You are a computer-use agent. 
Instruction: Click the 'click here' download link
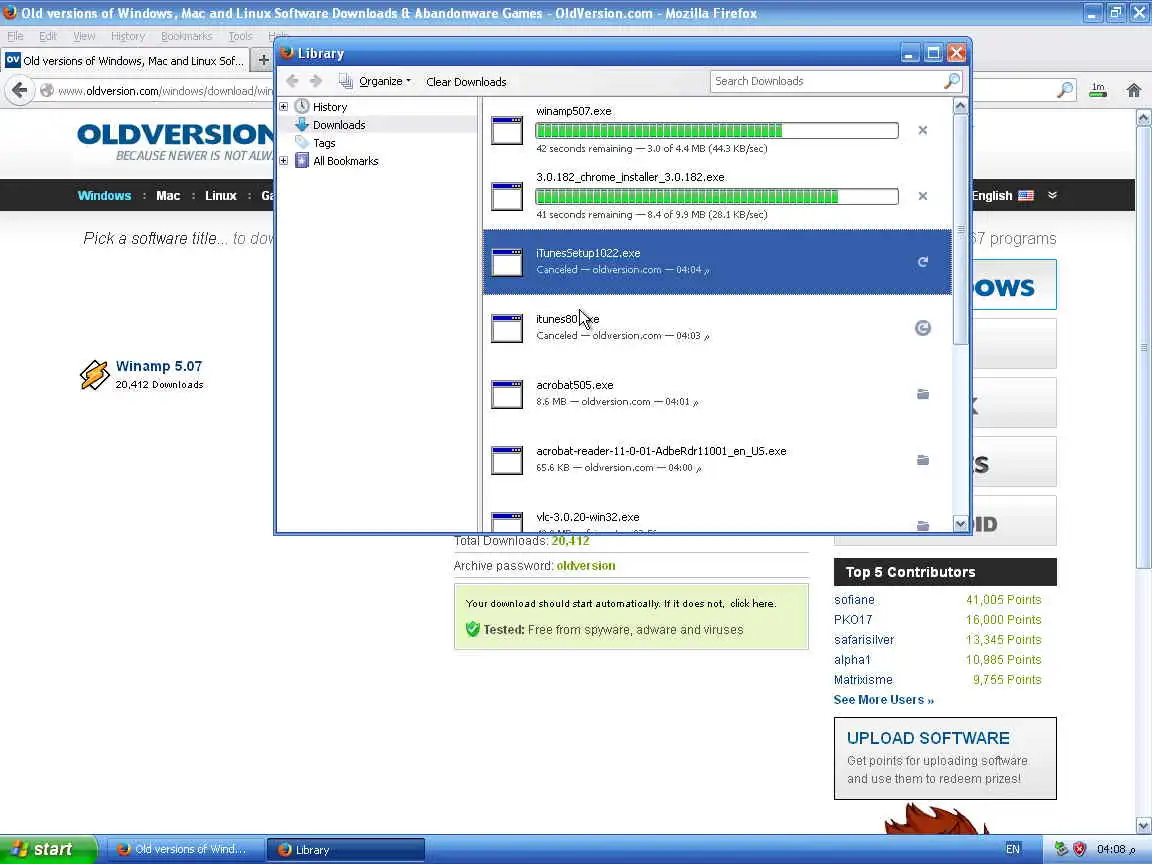tap(752, 603)
